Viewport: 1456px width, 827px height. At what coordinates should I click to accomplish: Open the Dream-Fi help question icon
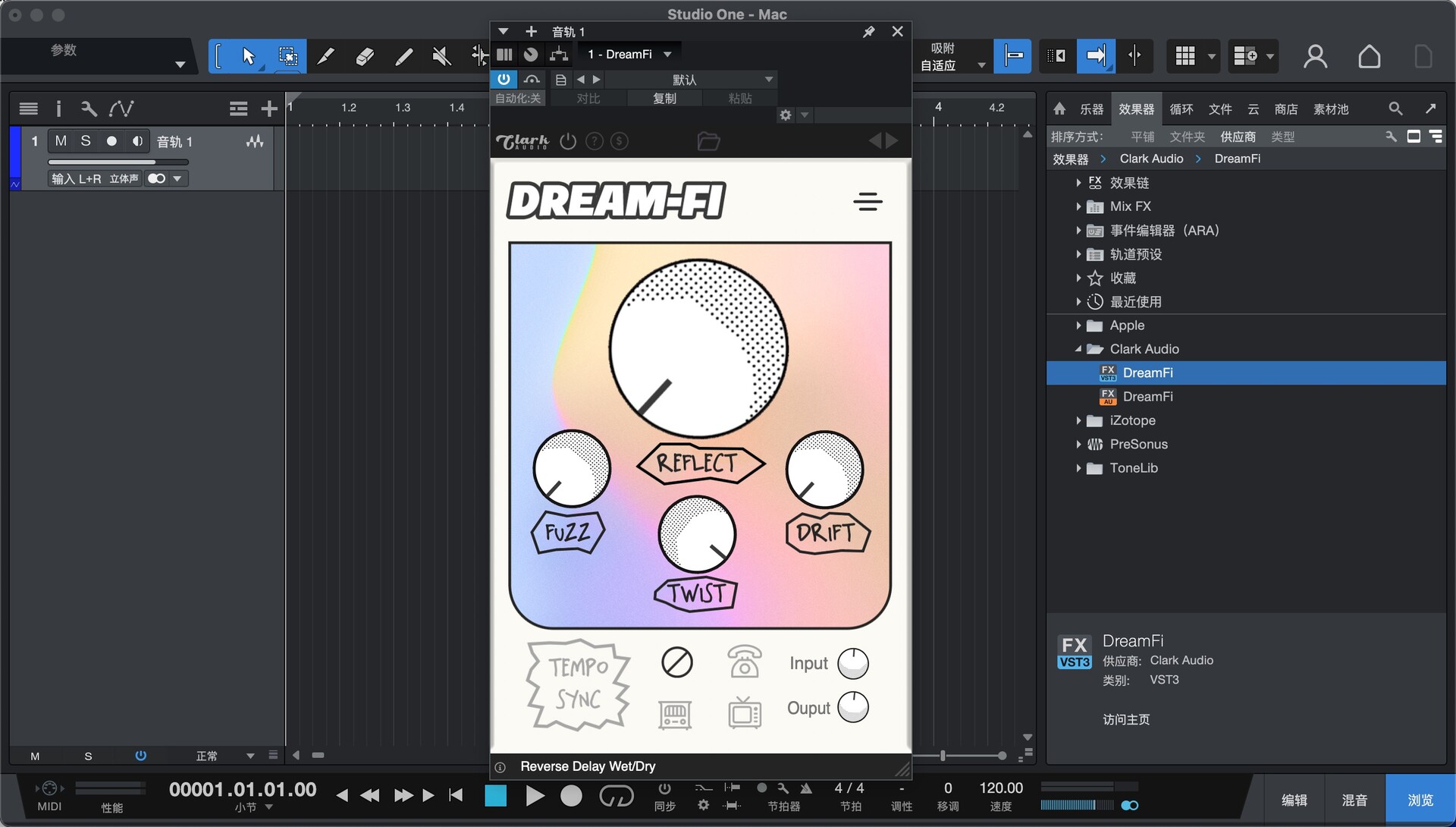(x=595, y=141)
